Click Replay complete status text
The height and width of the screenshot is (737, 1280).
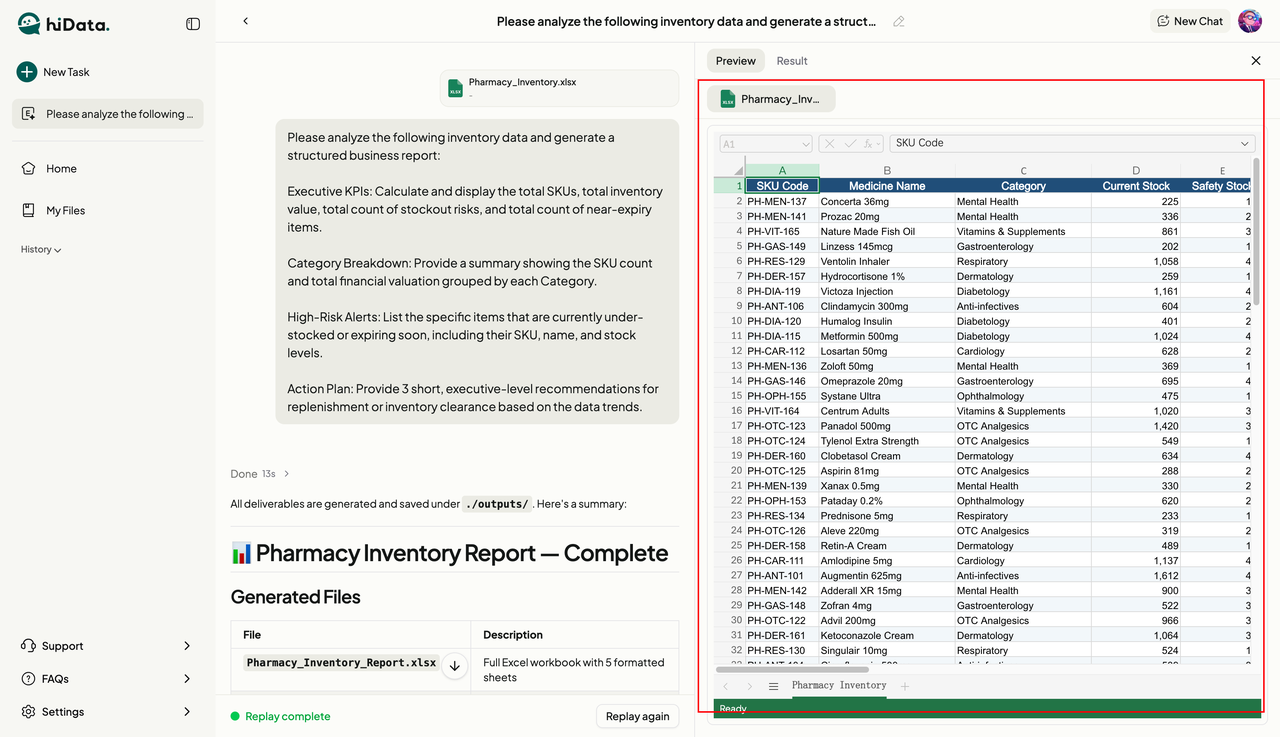(x=287, y=716)
